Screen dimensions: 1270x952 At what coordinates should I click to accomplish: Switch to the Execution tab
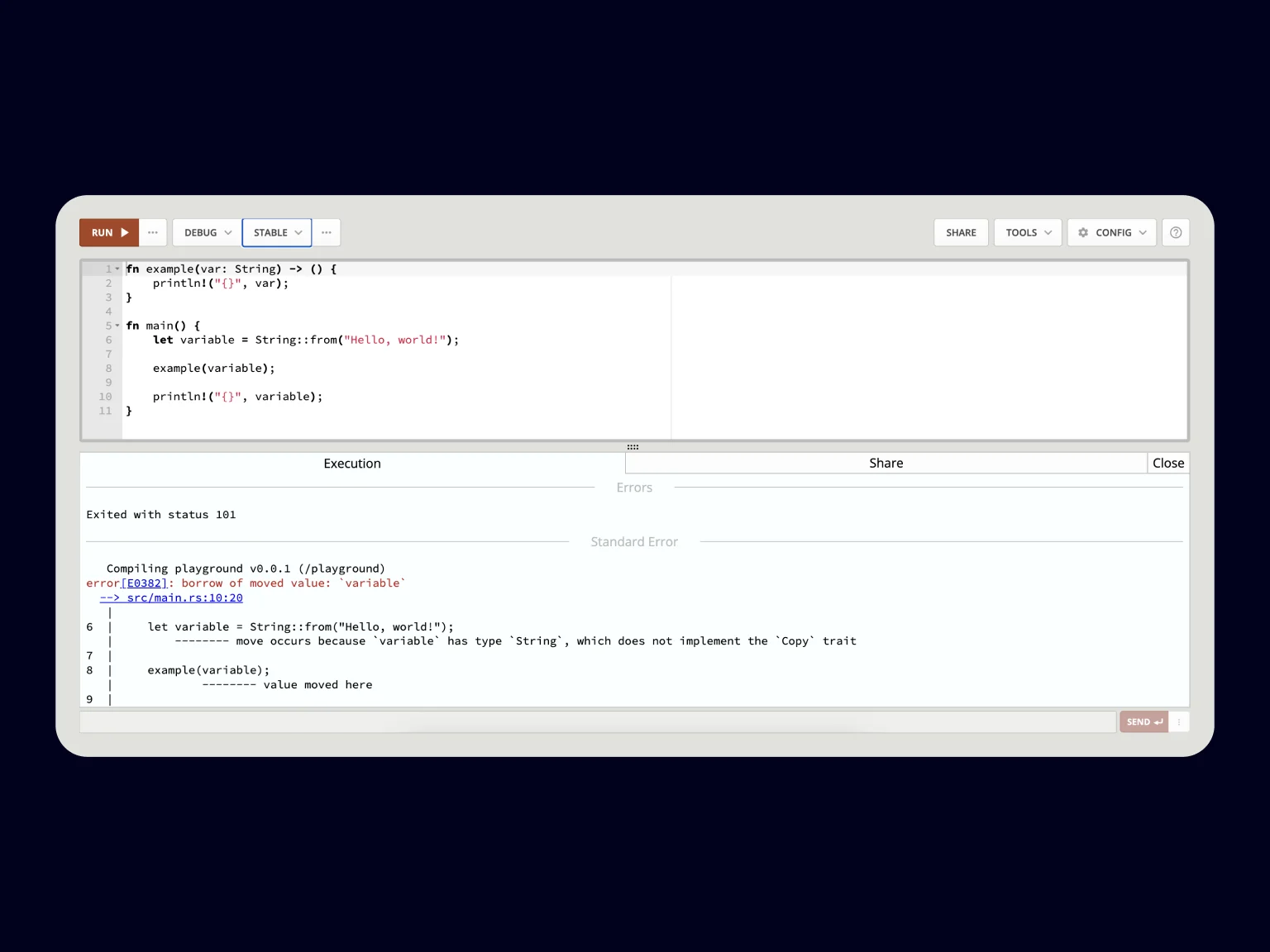click(x=352, y=463)
